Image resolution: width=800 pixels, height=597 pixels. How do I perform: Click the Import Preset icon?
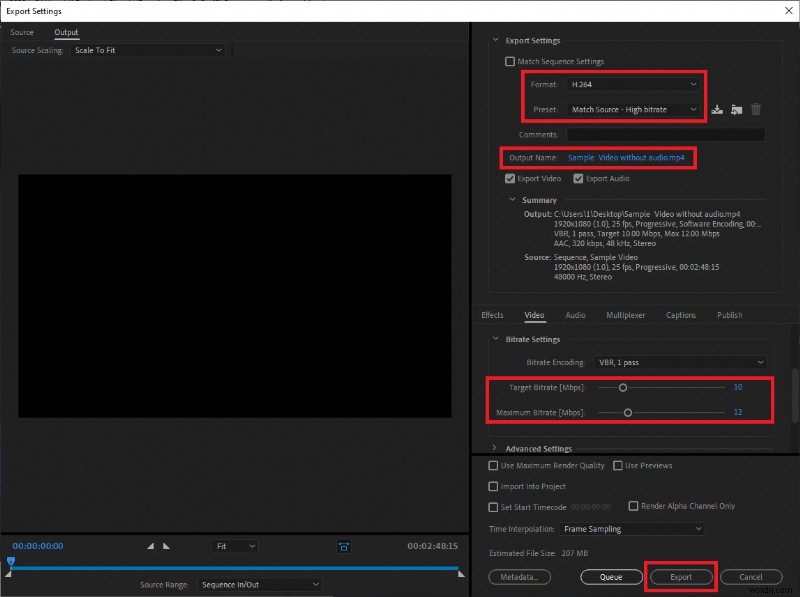tap(736, 109)
